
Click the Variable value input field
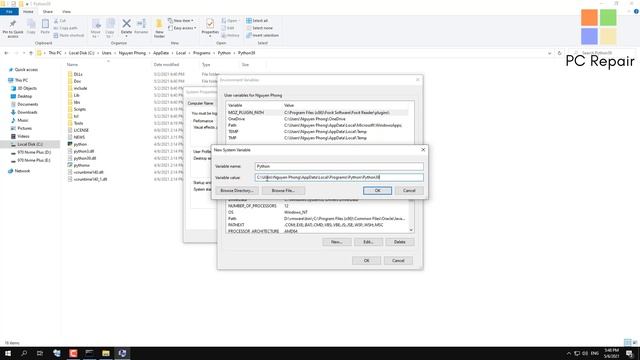point(339,177)
